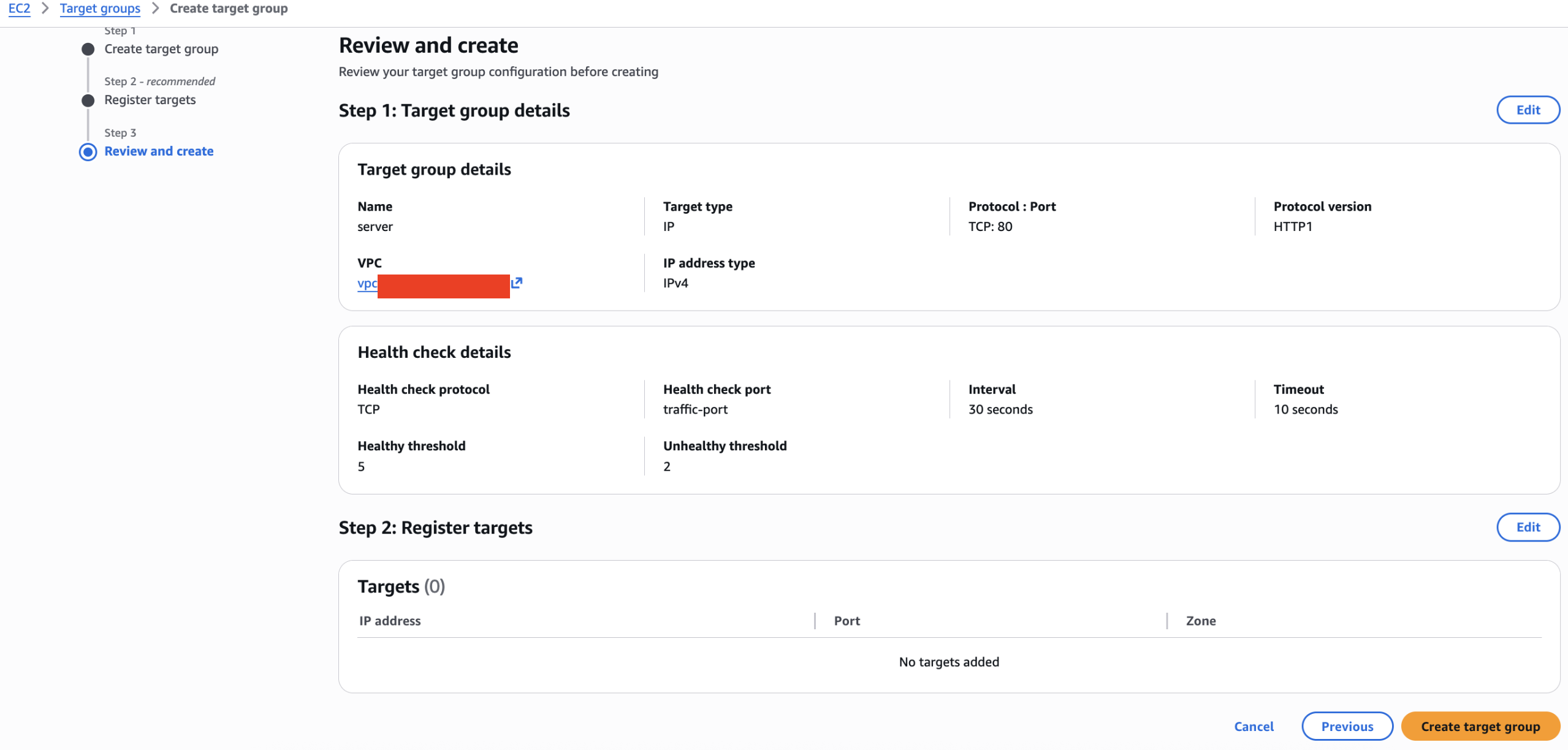Edit Step 2 register targets

click(1528, 528)
